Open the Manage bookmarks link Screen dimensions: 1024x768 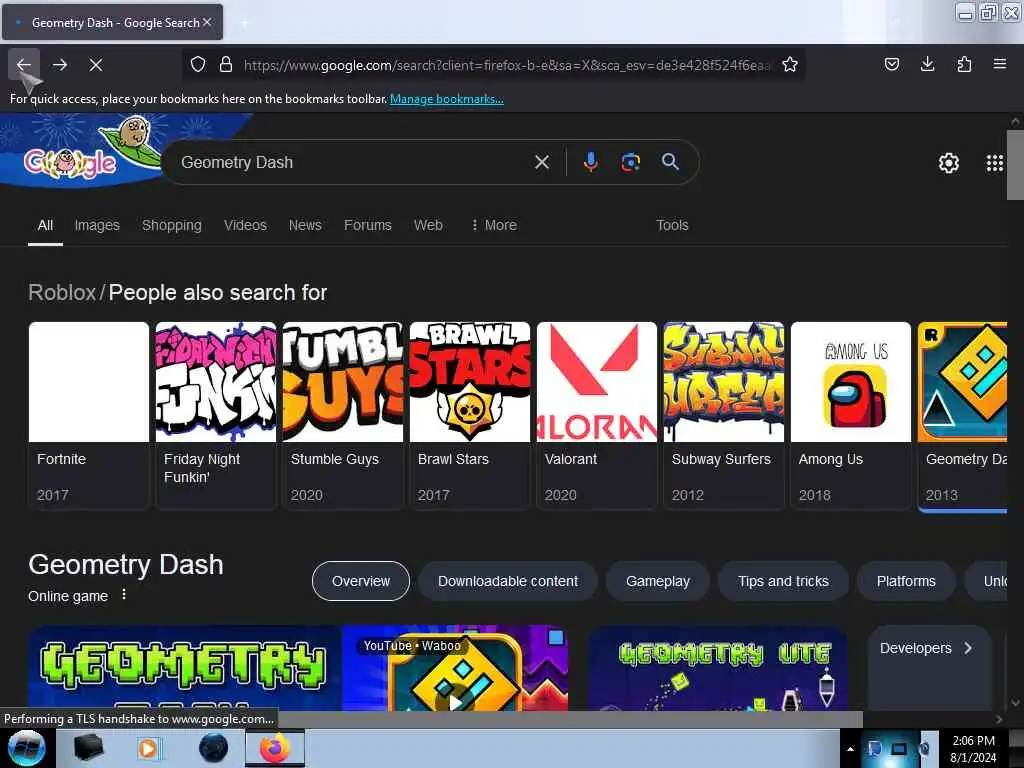click(447, 99)
